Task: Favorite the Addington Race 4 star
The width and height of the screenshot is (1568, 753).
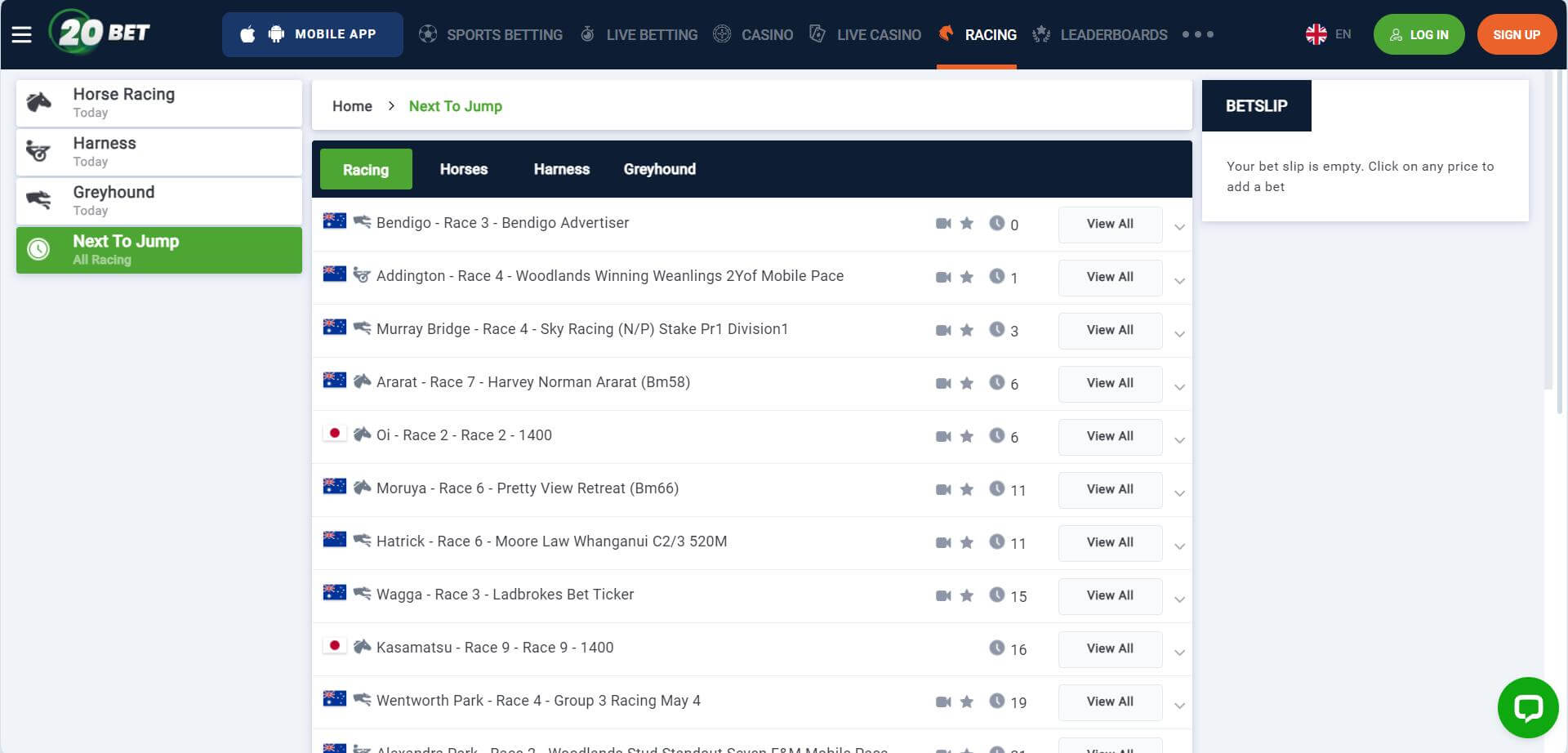Action: [x=967, y=277]
